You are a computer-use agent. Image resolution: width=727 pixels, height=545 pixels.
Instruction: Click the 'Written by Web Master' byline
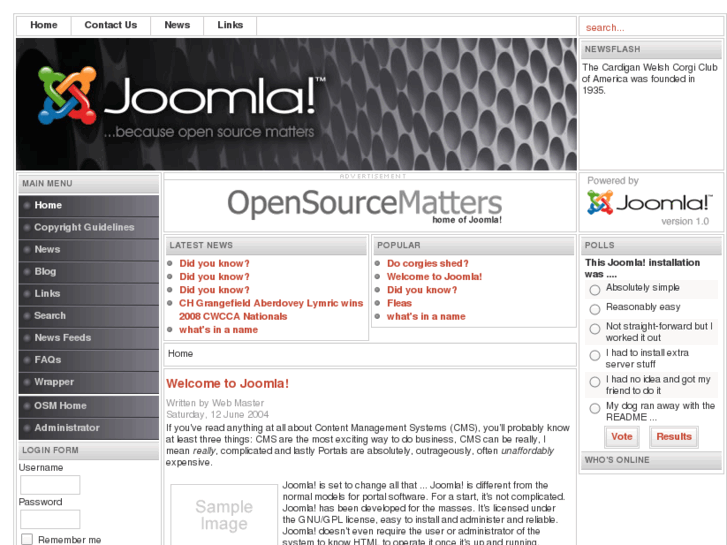215,403
